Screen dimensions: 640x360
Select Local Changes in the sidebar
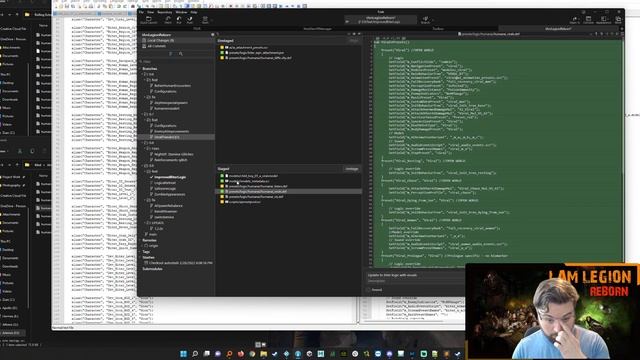tap(176, 40)
